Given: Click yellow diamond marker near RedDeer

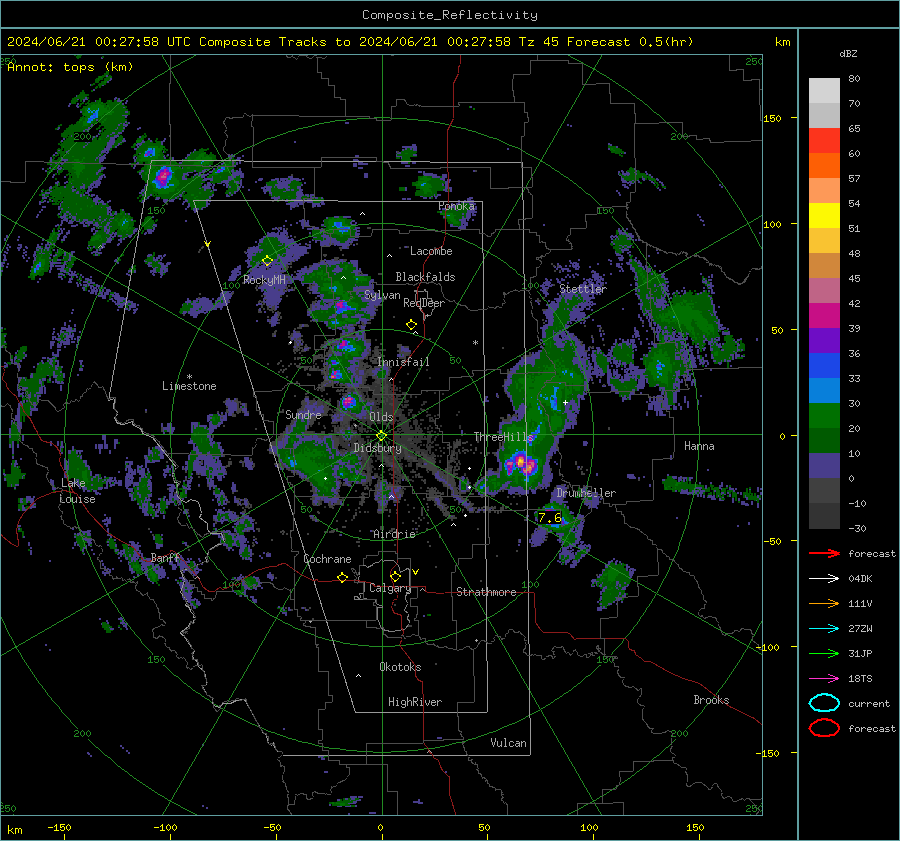Looking at the screenshot, I should tap(411, 325).
